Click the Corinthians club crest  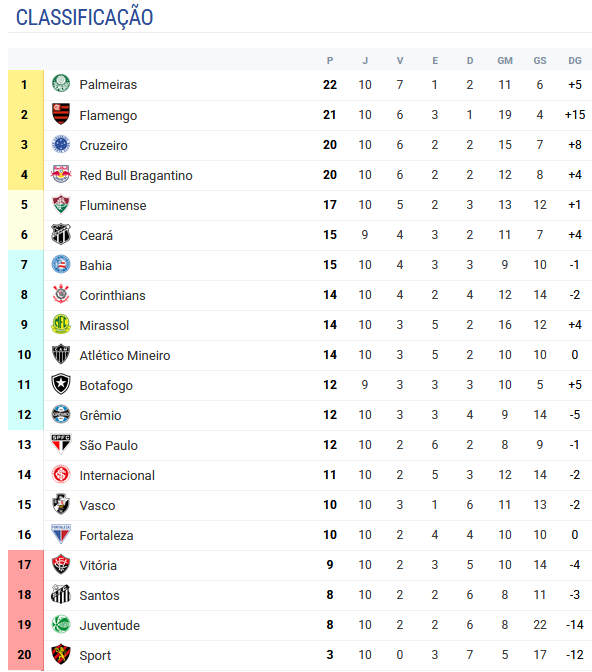(61, 294)
